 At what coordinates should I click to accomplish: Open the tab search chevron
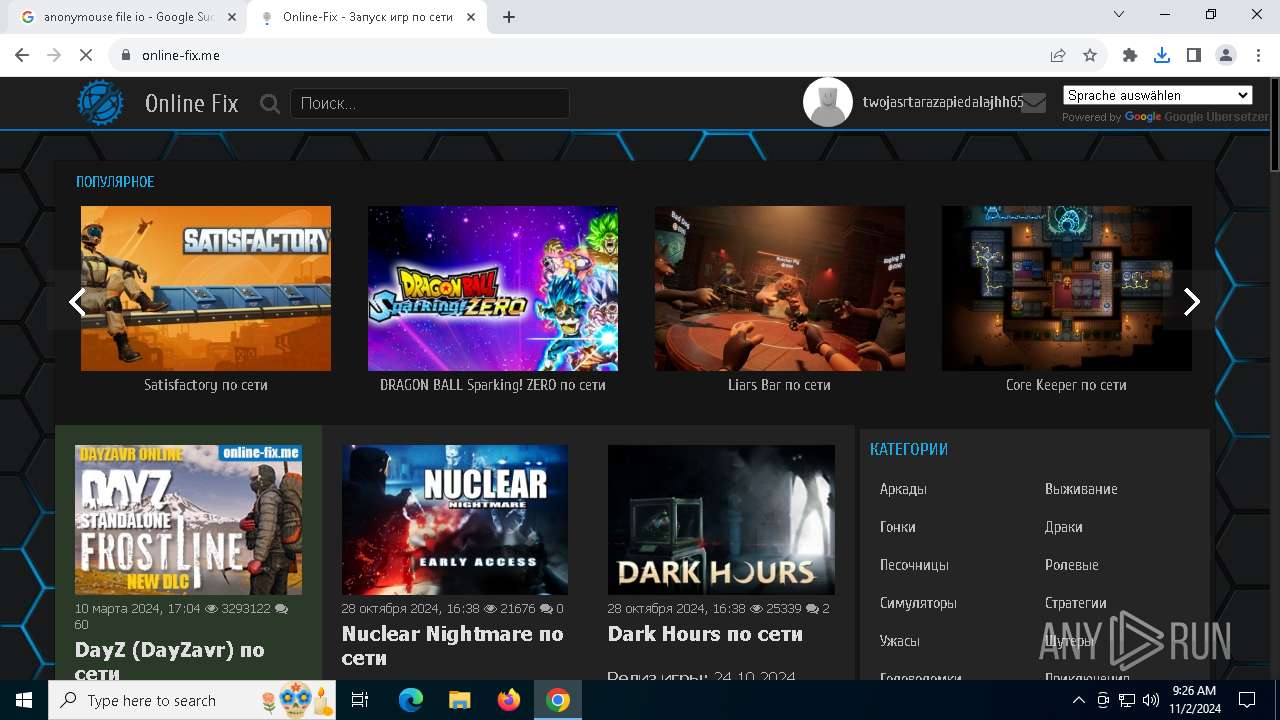(x=1119, y=14)
